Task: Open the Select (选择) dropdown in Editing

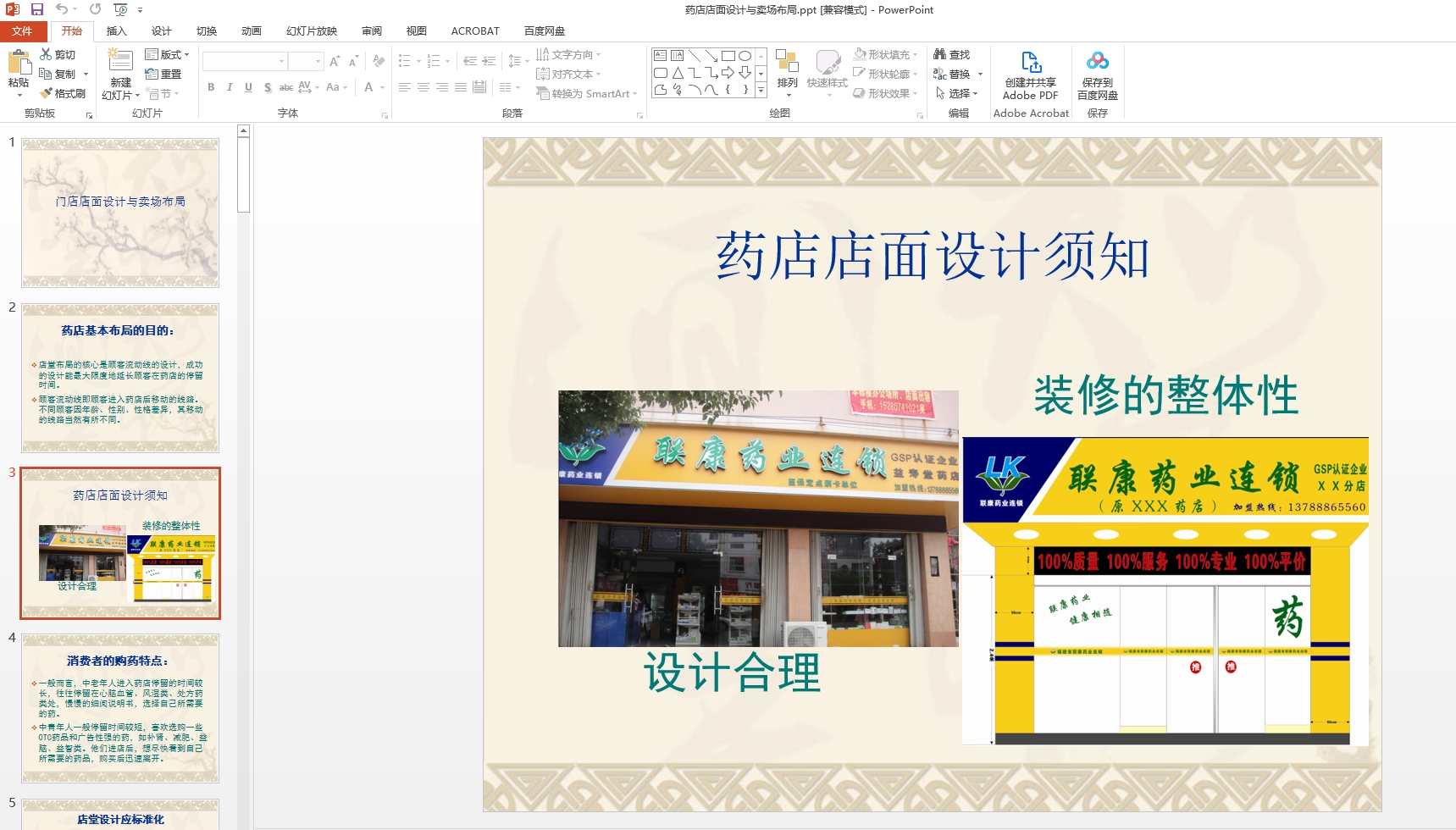Action: [x=957, y=93]
